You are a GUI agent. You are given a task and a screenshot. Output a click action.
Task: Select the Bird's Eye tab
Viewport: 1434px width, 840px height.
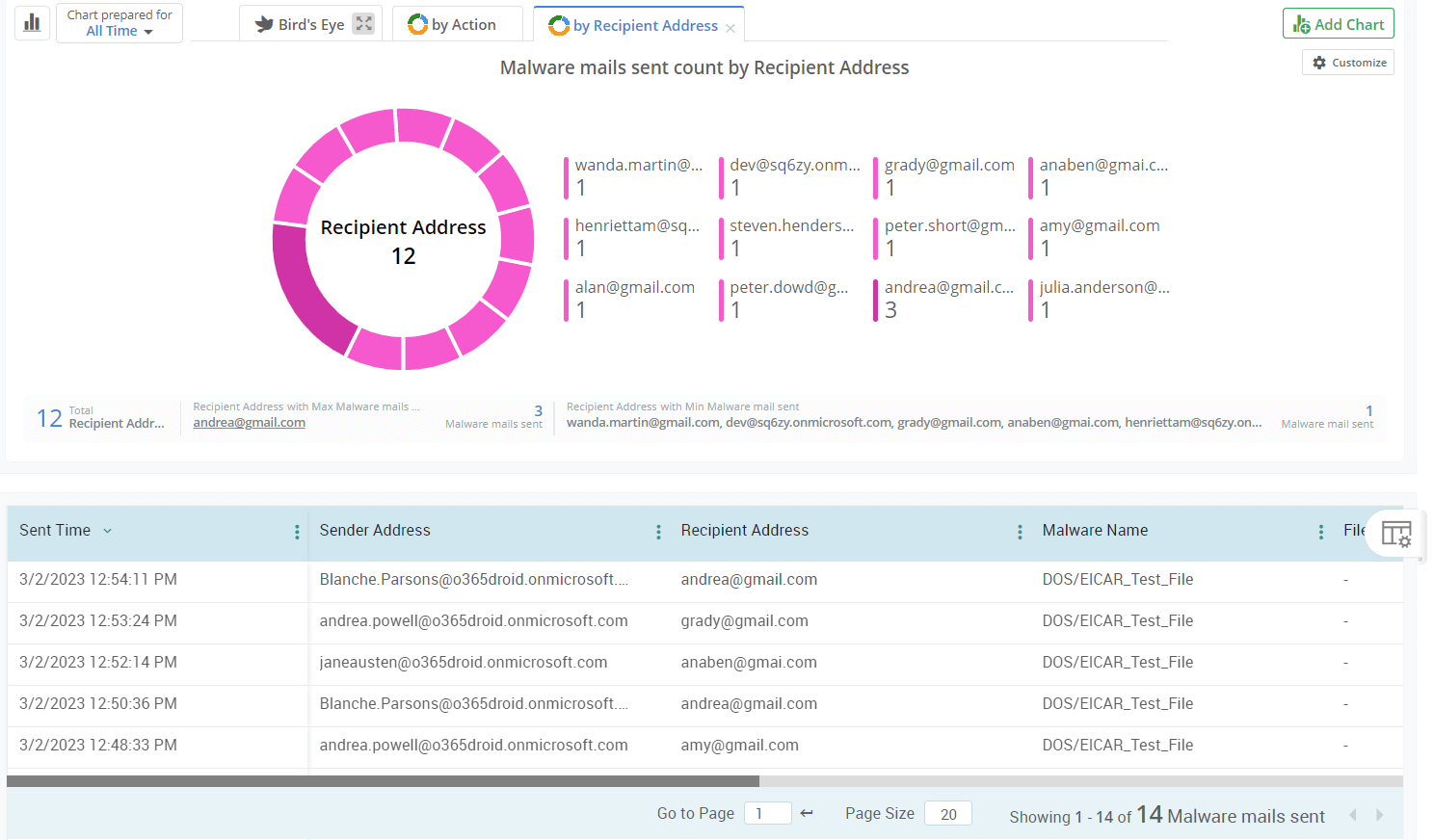300,25
